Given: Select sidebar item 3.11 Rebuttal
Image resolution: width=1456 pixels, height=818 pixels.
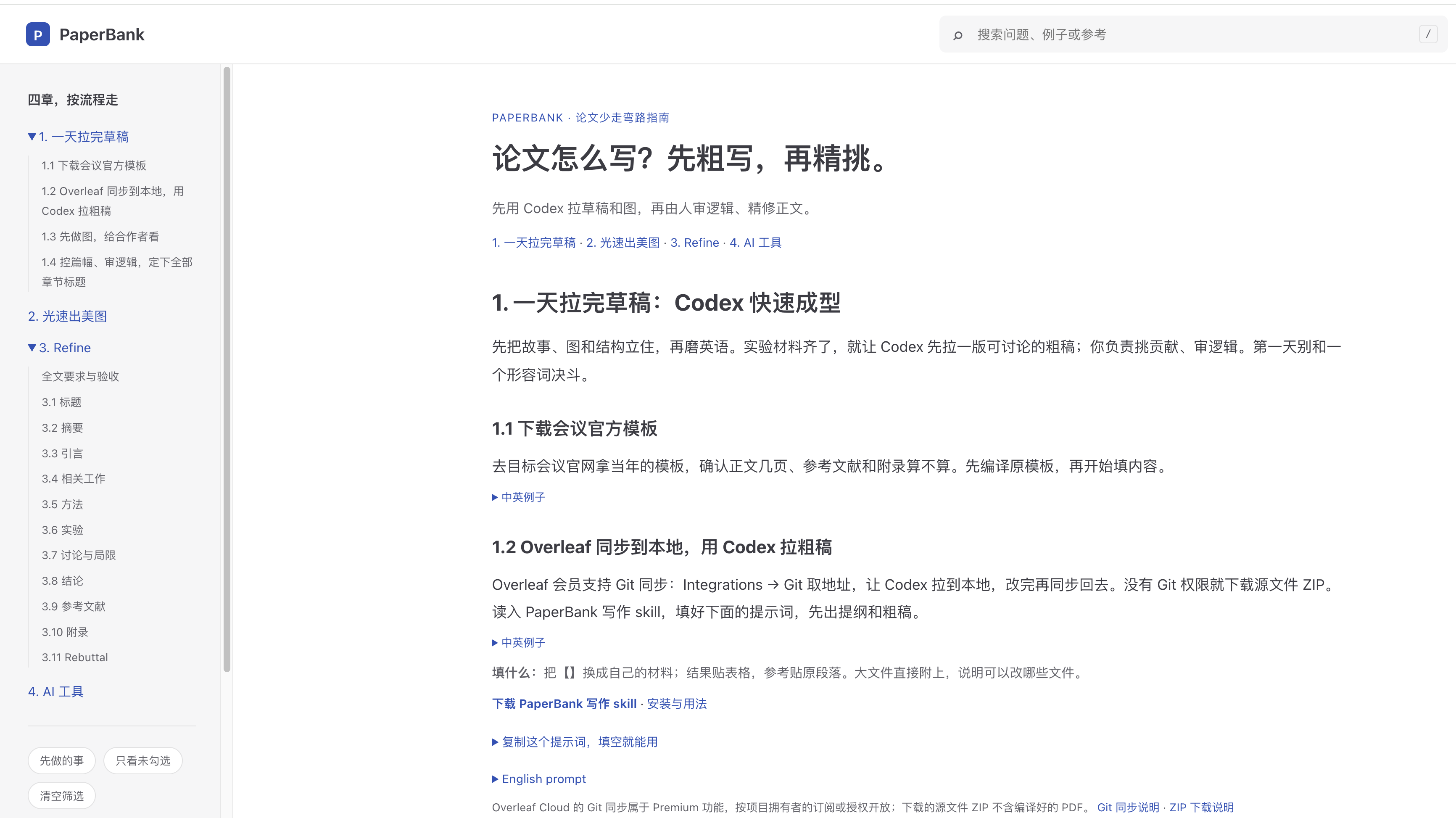Looking at the screenshot, I should pos(75,657).
